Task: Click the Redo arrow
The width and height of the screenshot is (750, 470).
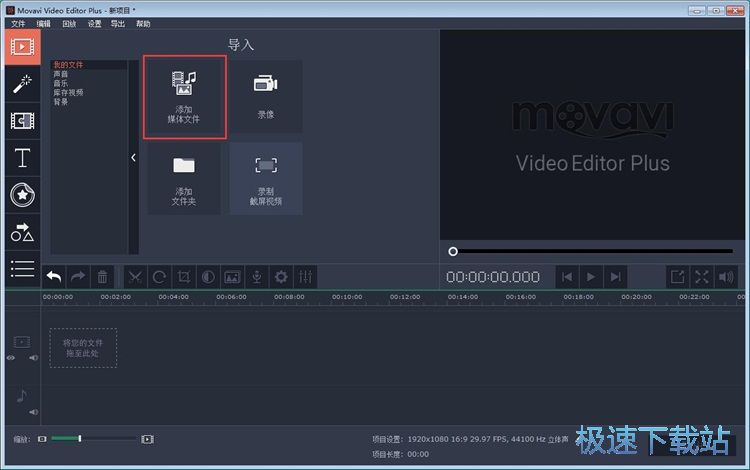Action: coord(77,277)
